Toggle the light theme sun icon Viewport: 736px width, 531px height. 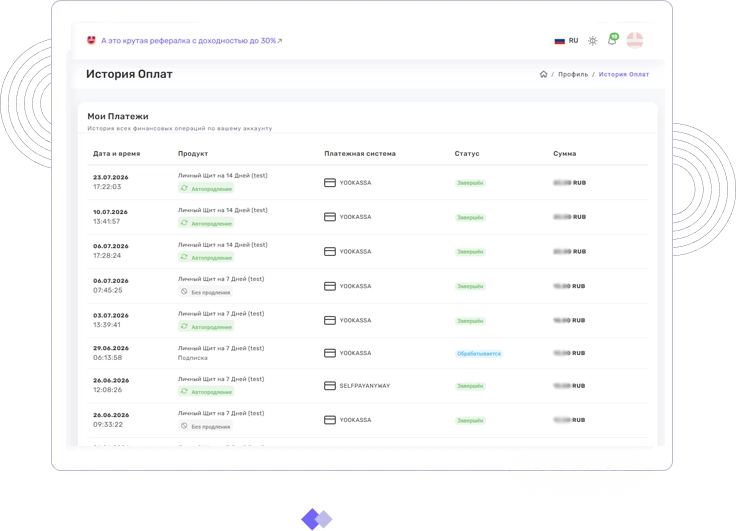tap(593, 41)
